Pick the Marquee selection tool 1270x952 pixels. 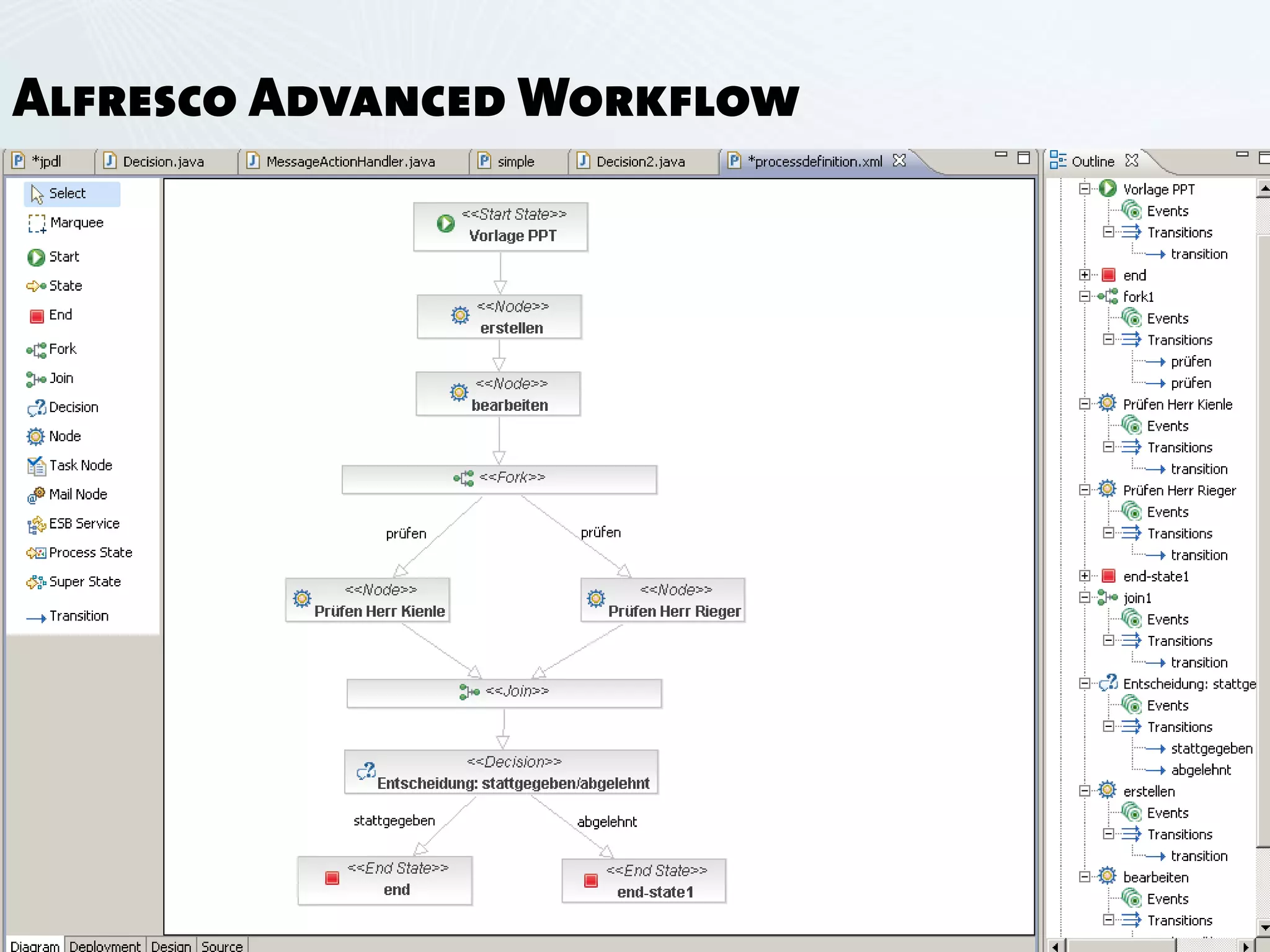[x=66, y=223]
